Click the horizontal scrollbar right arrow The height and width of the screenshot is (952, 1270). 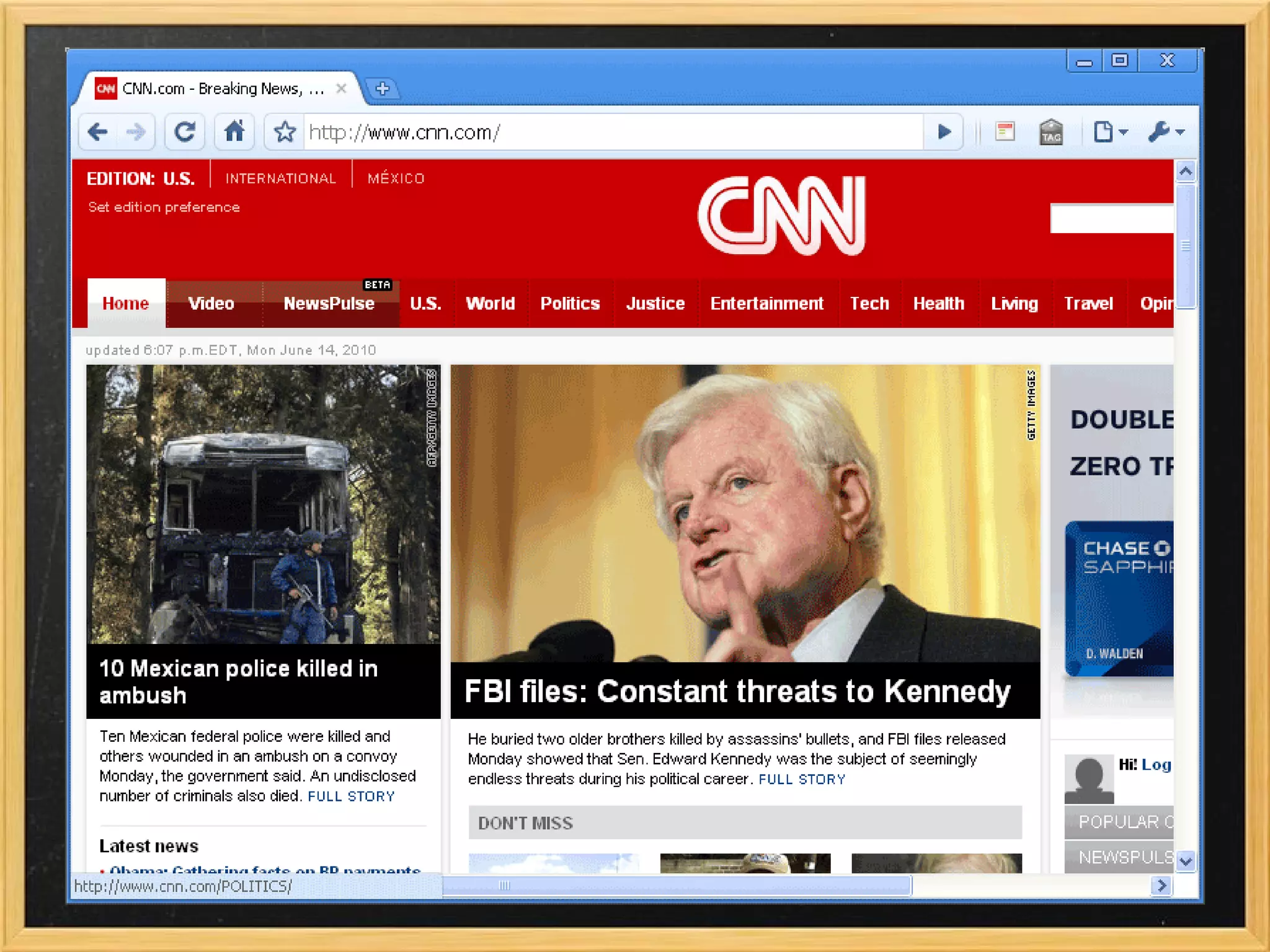tap(1161, 885)
